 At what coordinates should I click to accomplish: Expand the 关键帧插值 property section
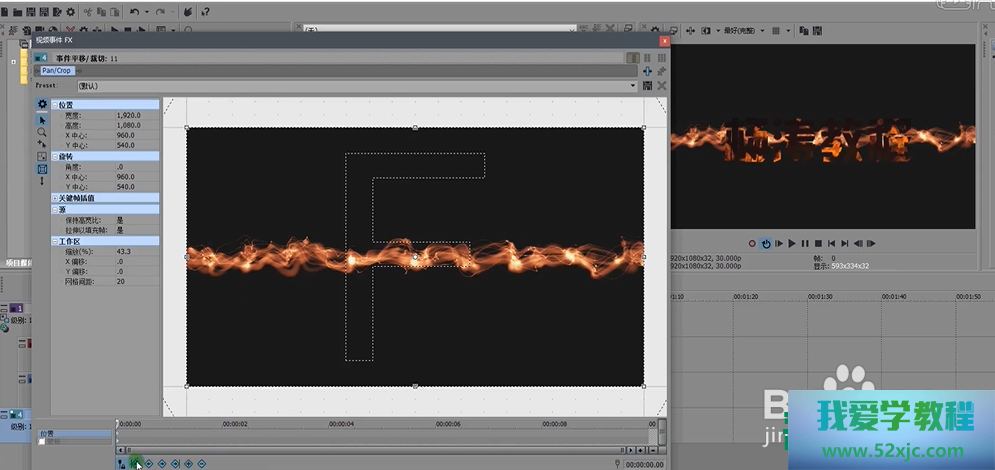[x=54, y=198]
